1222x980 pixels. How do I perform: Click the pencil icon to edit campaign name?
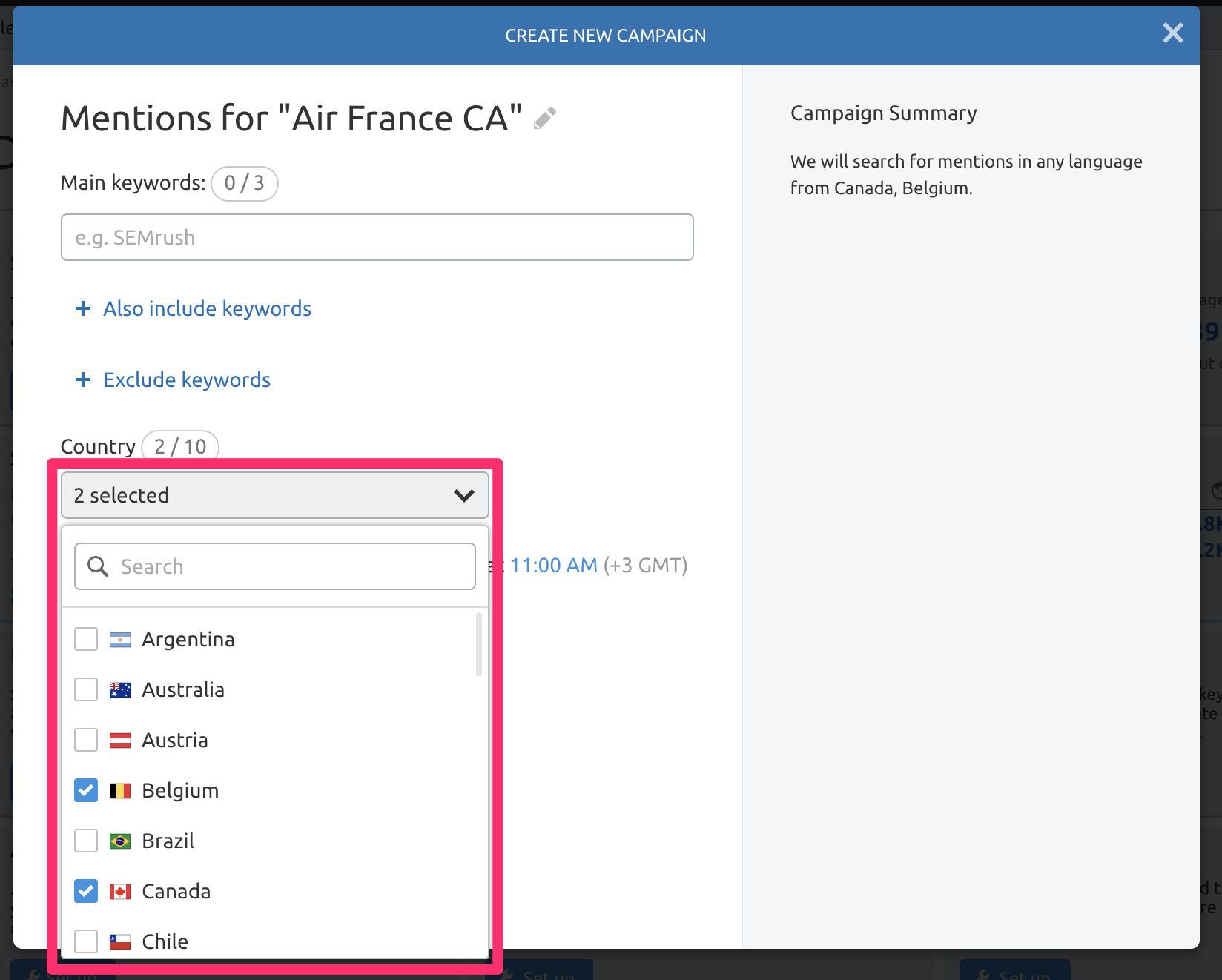[545, 119]
